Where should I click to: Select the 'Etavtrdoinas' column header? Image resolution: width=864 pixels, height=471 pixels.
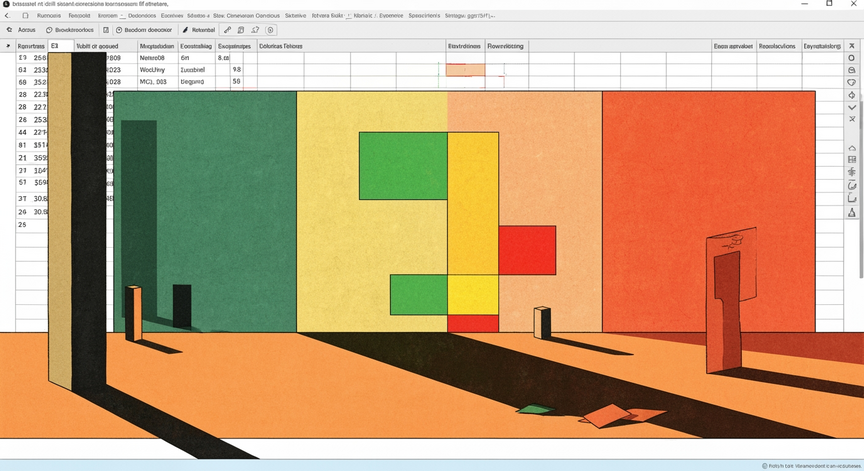click(465, 46)
